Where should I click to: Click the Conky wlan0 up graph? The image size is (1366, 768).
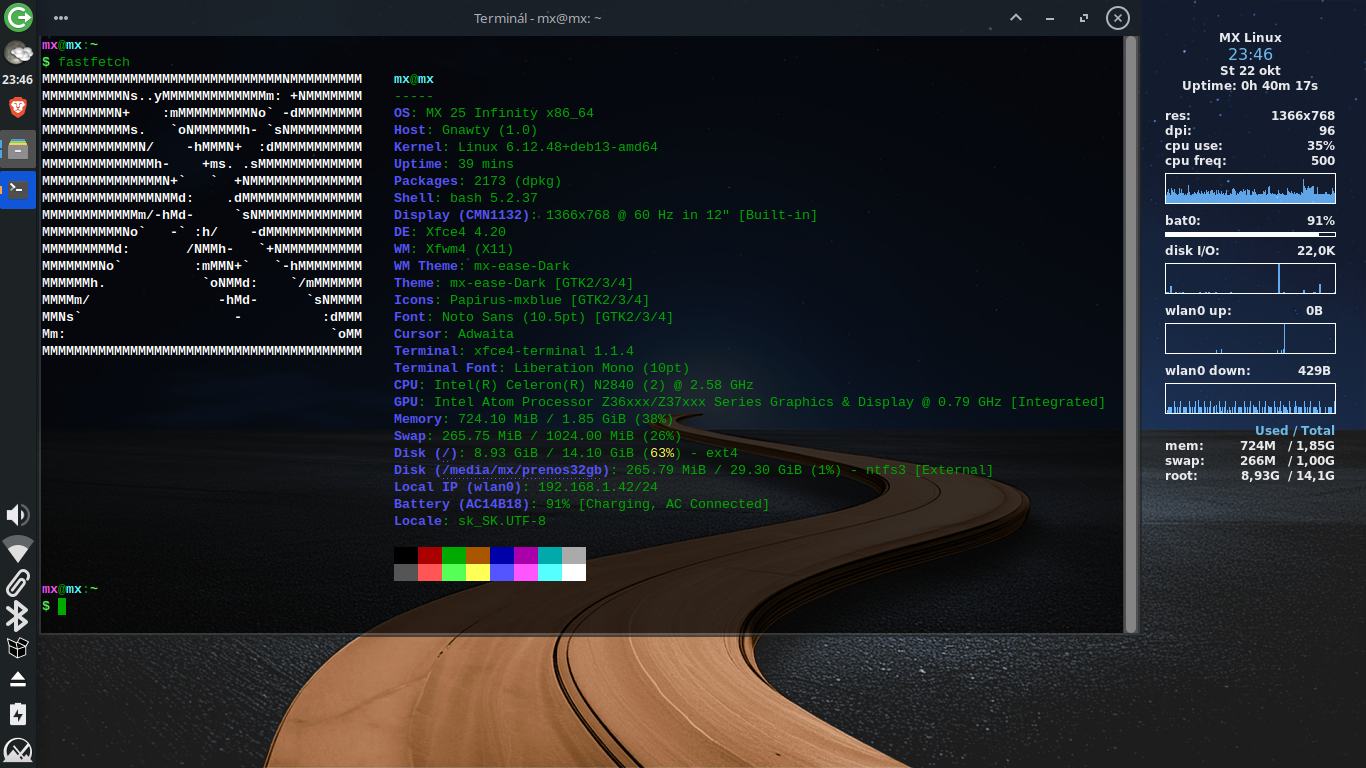[x=1250, y=338]
